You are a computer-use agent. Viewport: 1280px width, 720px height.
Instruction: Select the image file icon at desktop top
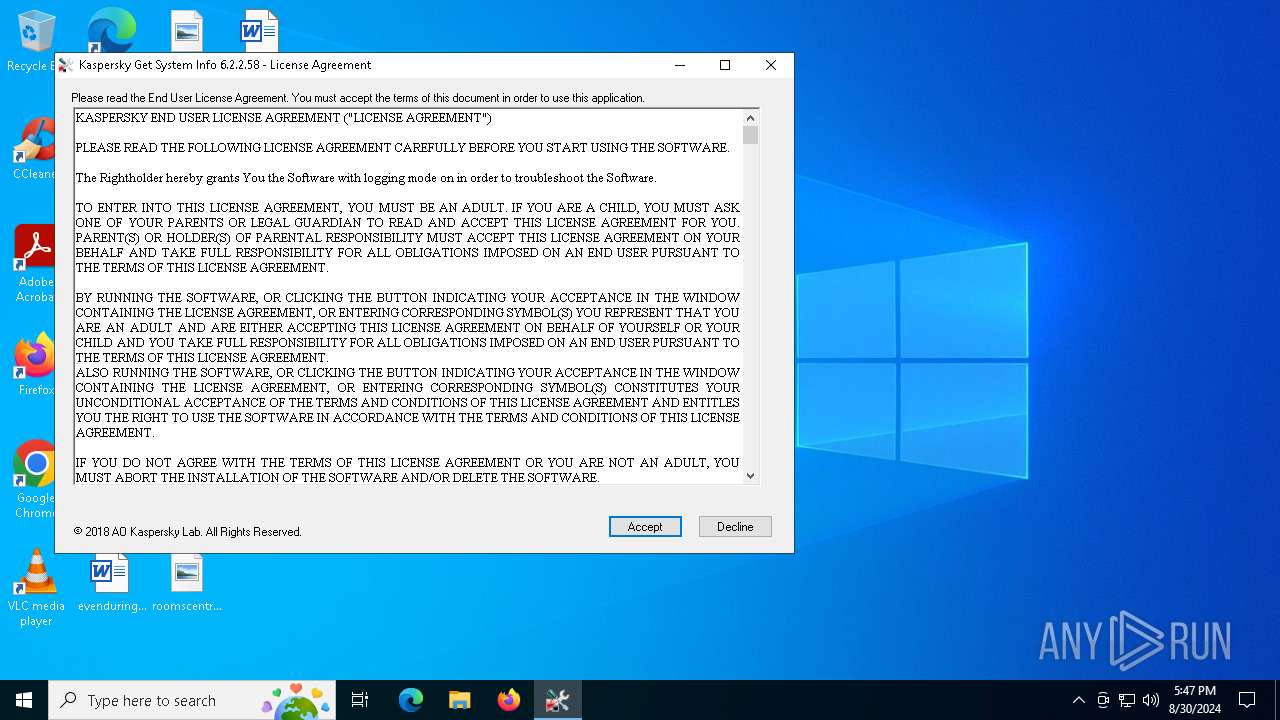[x=186, y=31]
